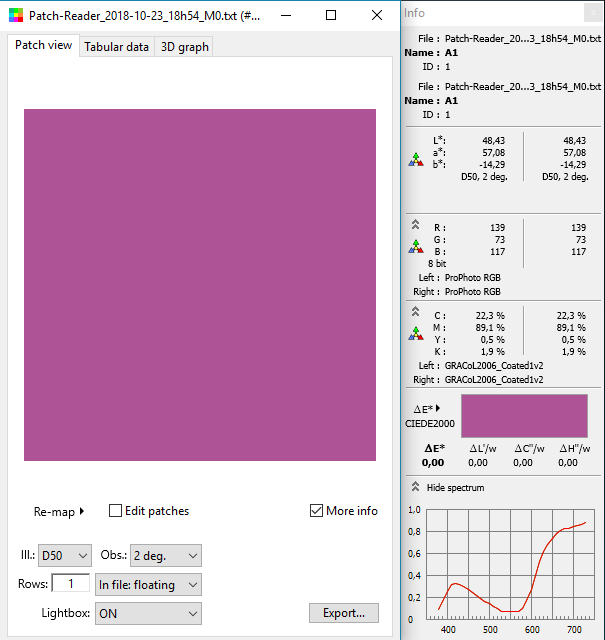Viewport: 605px width, 640px height.
Task: Collapse the CMYK section with double chevron
Action: pos(415,311)
